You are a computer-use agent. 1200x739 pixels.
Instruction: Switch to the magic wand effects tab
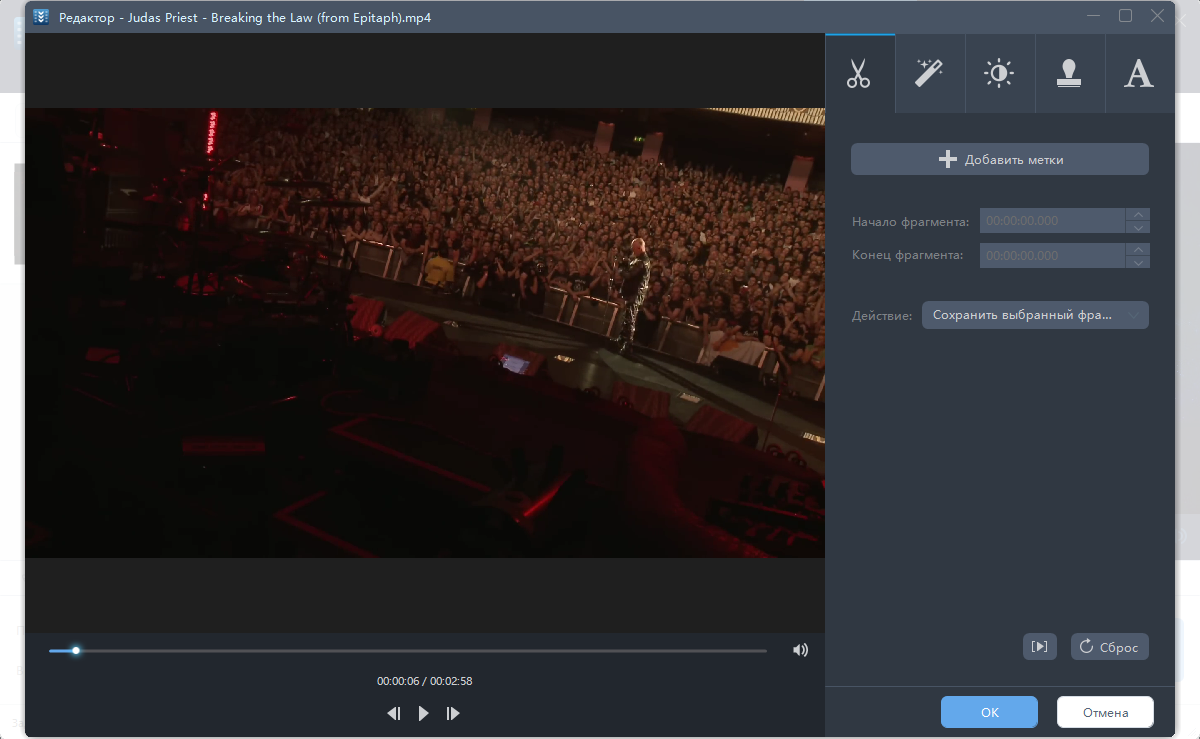tap(930, 74)
